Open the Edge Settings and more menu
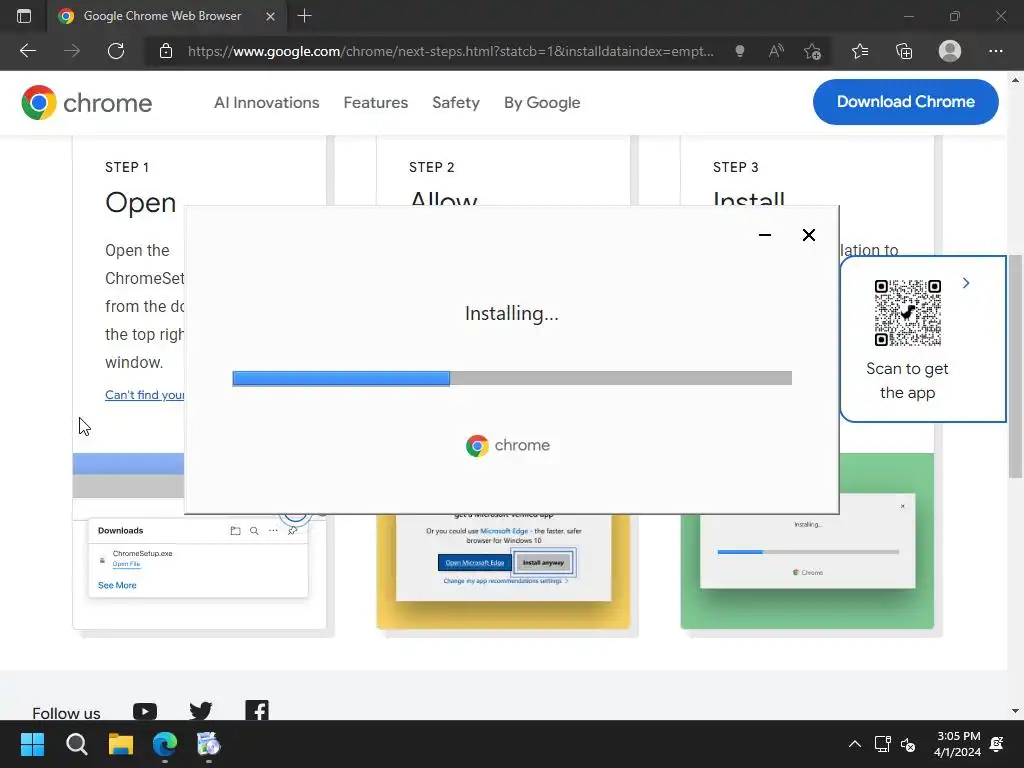Image resolution: width=1024 pixels, height=768 pixels. (995, 51)
